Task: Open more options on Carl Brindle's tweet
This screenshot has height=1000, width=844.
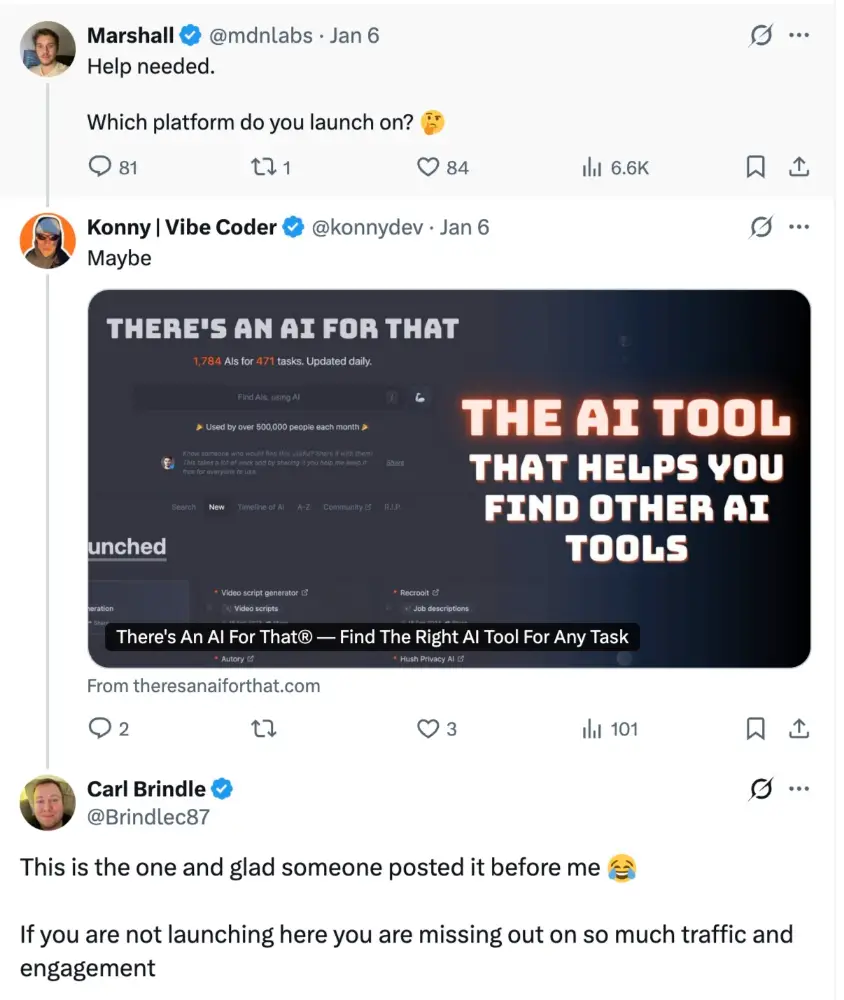Action: [x=798, y=789]
